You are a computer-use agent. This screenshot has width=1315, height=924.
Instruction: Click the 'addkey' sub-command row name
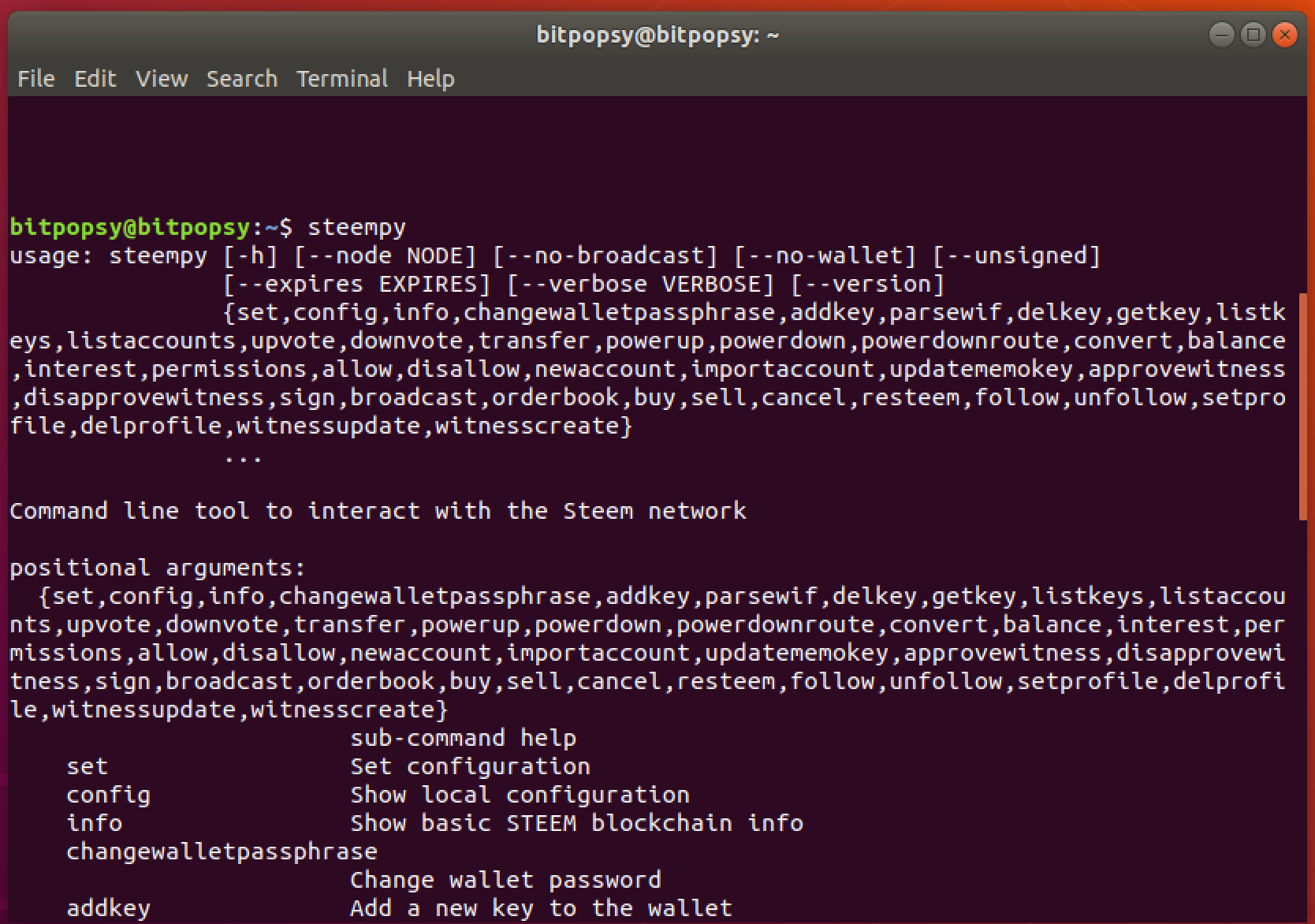point(108,908)
